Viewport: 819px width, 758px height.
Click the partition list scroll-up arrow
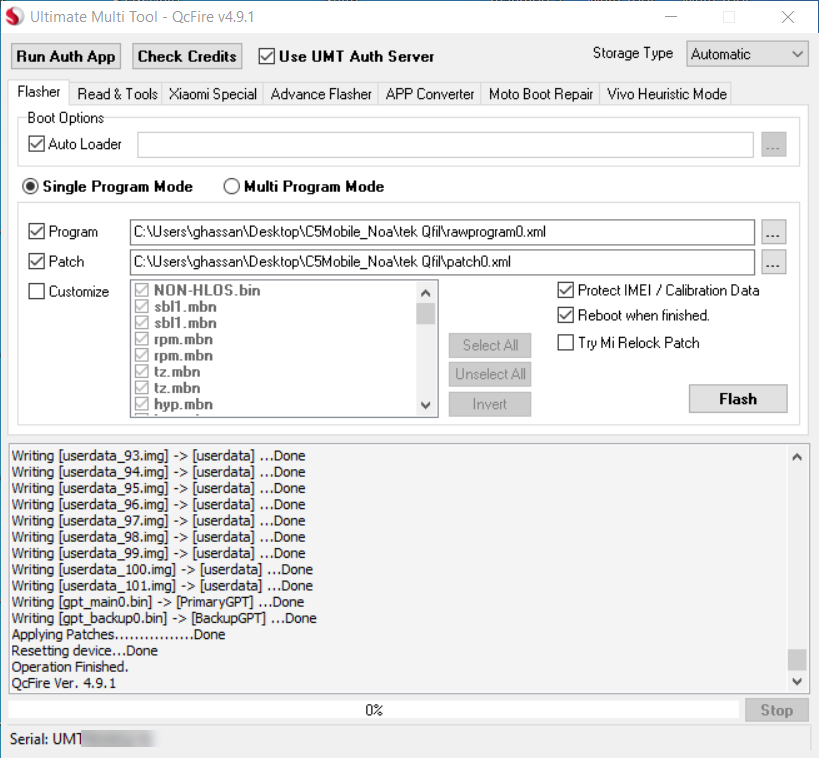click(426, 293)
